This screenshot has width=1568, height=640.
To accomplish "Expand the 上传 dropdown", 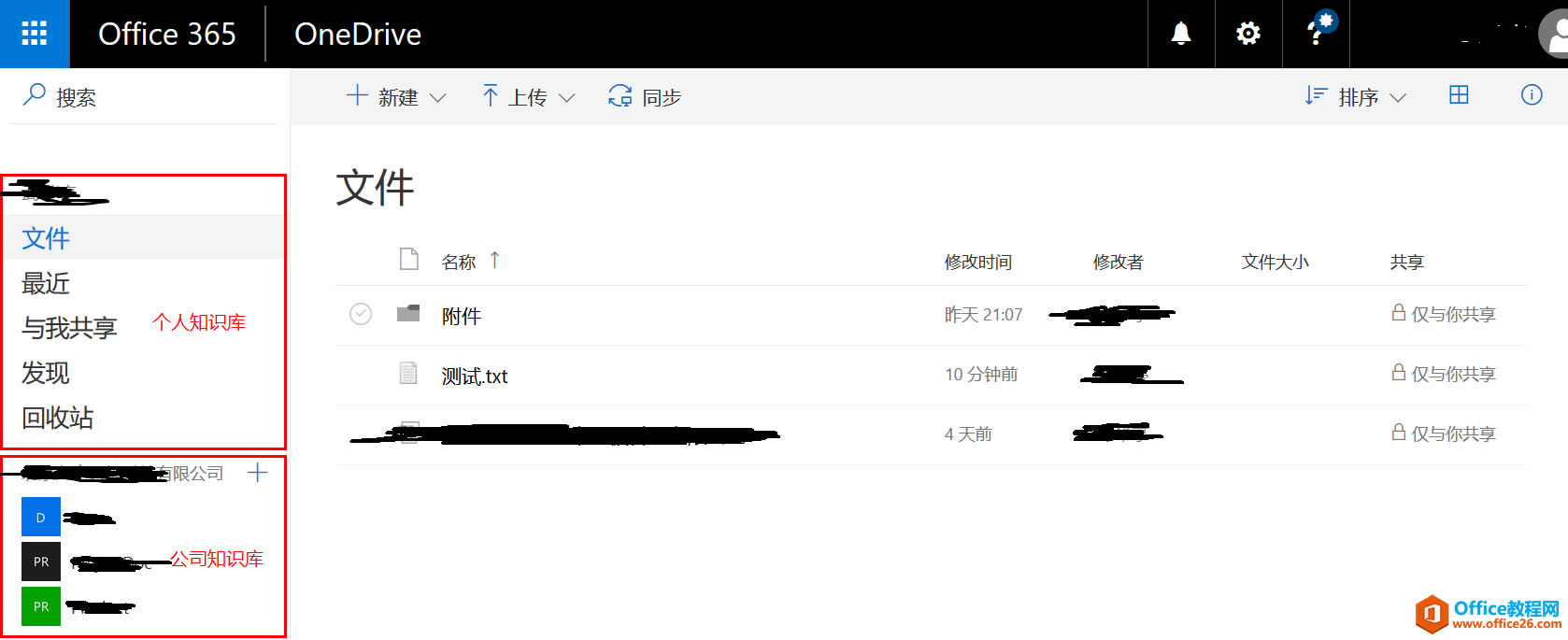I will (528, 96).
